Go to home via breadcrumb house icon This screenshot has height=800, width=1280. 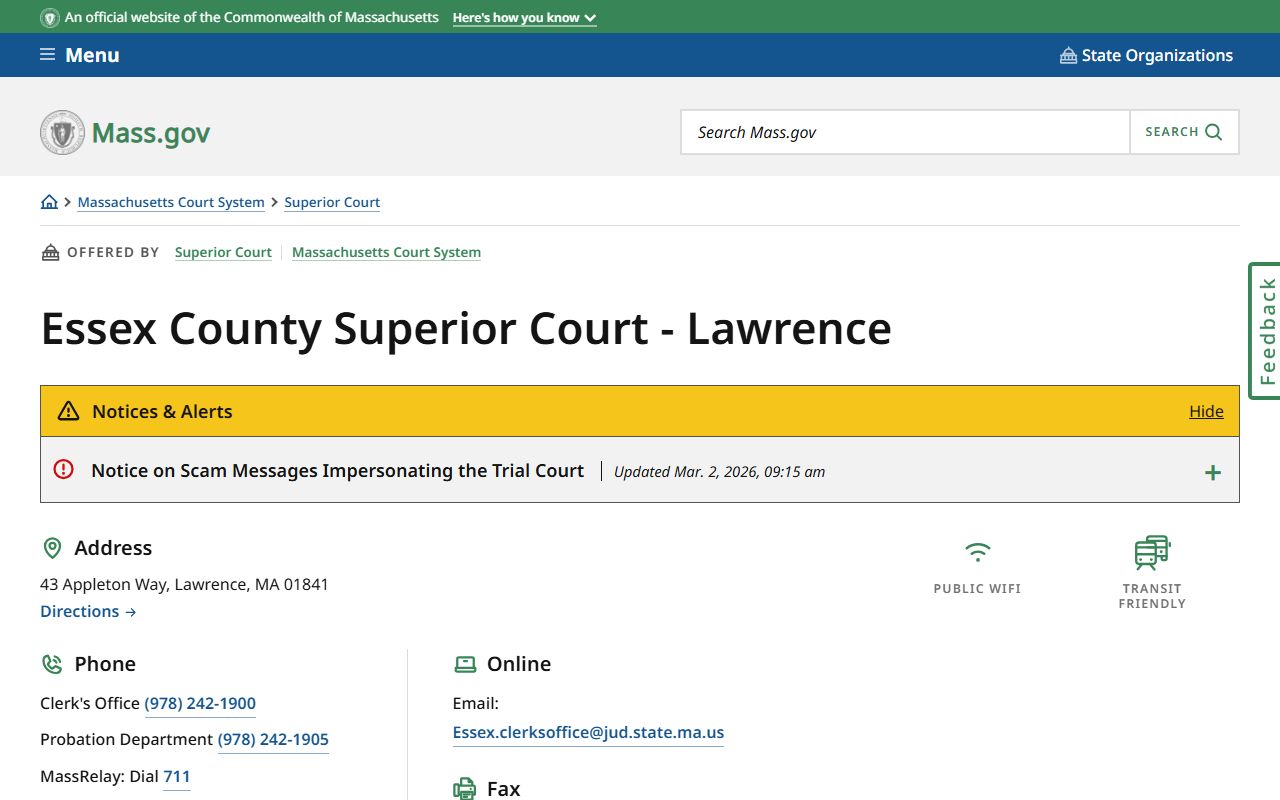[x=49, y=202]
